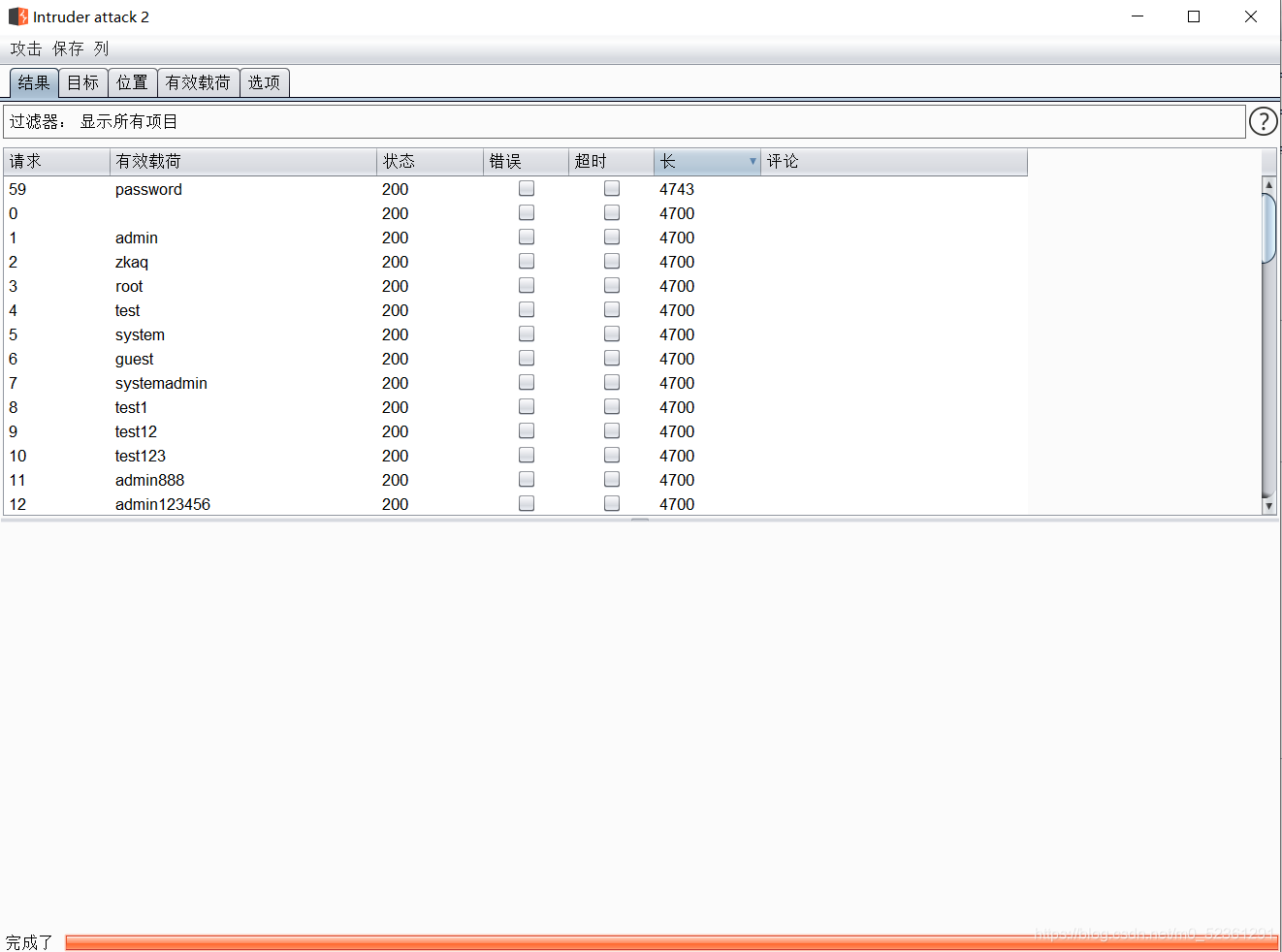Click the 完成了 status label
1282x952 pixels.
pos(29,942)
